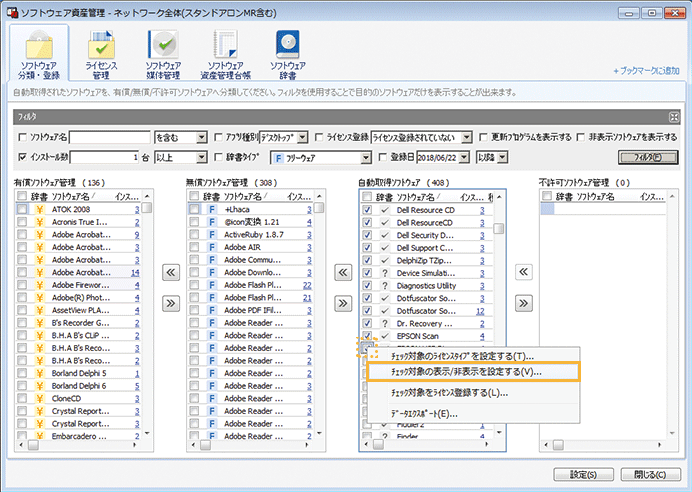Move left arrow from auto-acquired to free list
The height and width of the screenshot is (492, 692).
(343, 272)
